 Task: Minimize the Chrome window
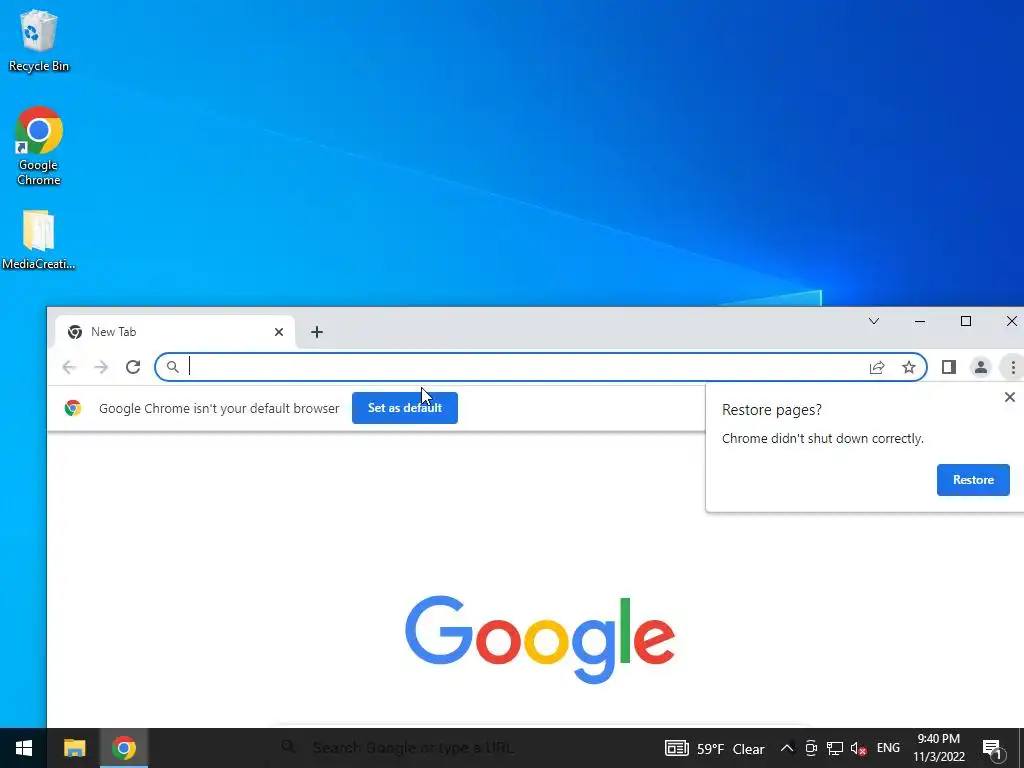click(920, 321)
